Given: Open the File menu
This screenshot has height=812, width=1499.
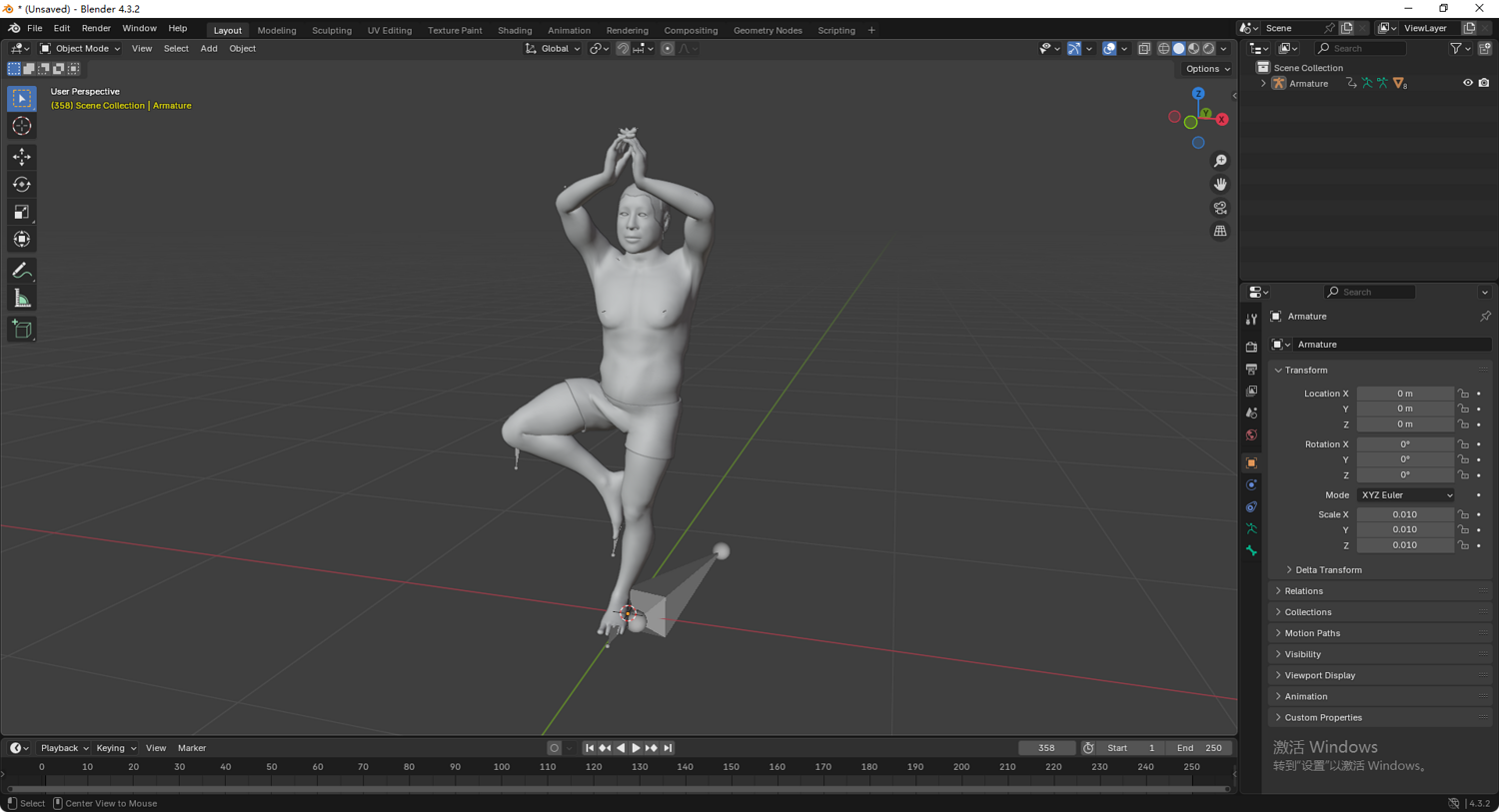Looking at the screenshot, I should [x=34, y=28].
